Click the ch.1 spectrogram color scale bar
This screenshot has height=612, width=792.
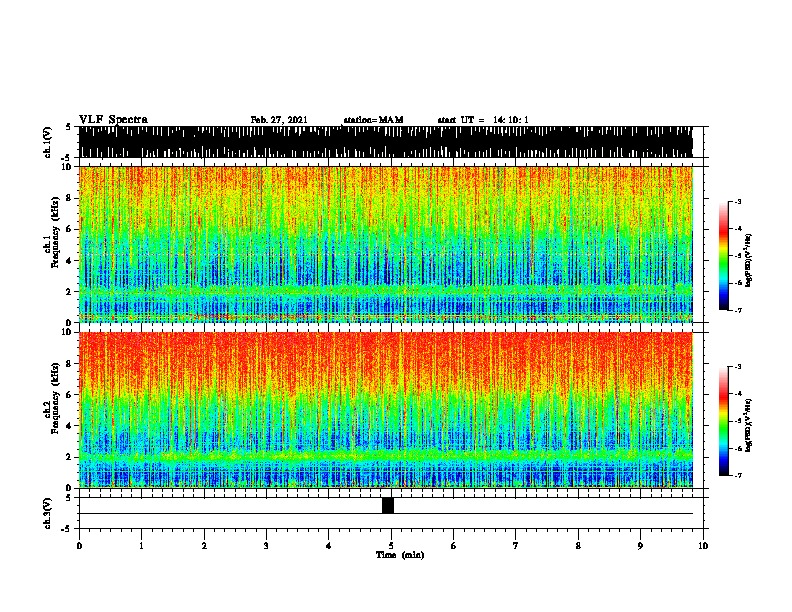point(723,256)
